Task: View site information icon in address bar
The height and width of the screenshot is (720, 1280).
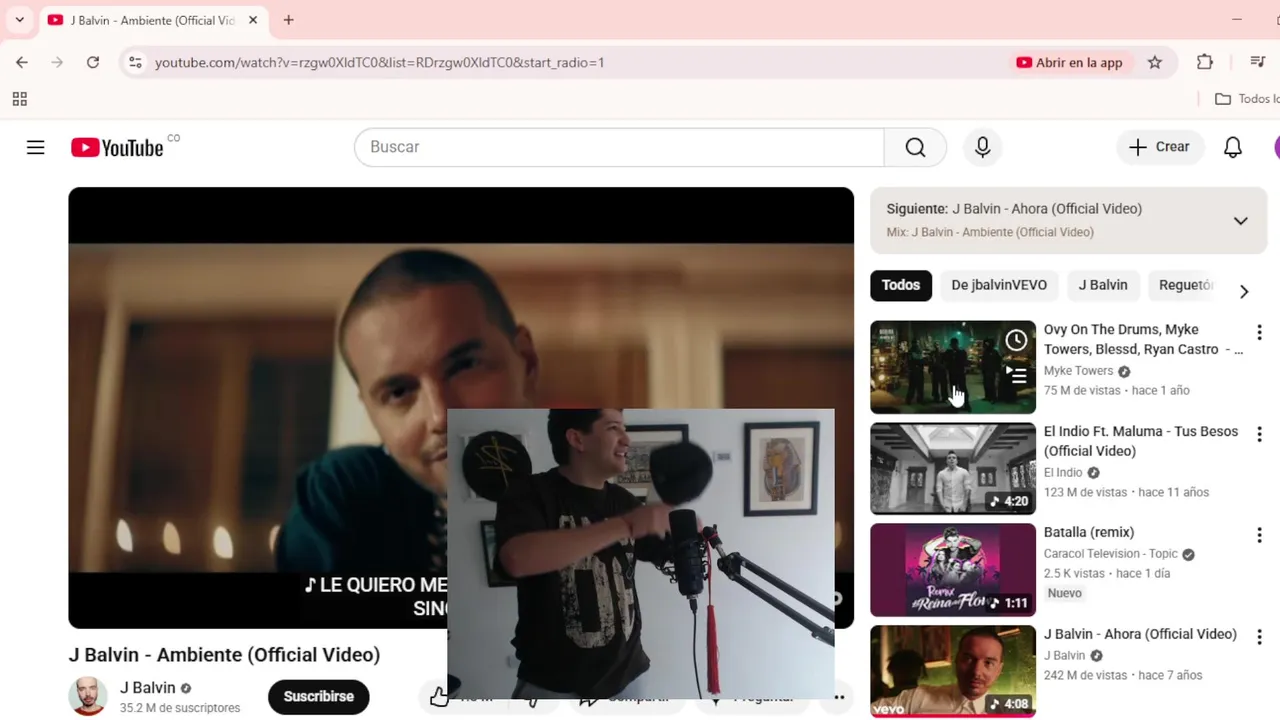Action: [136, 62]
